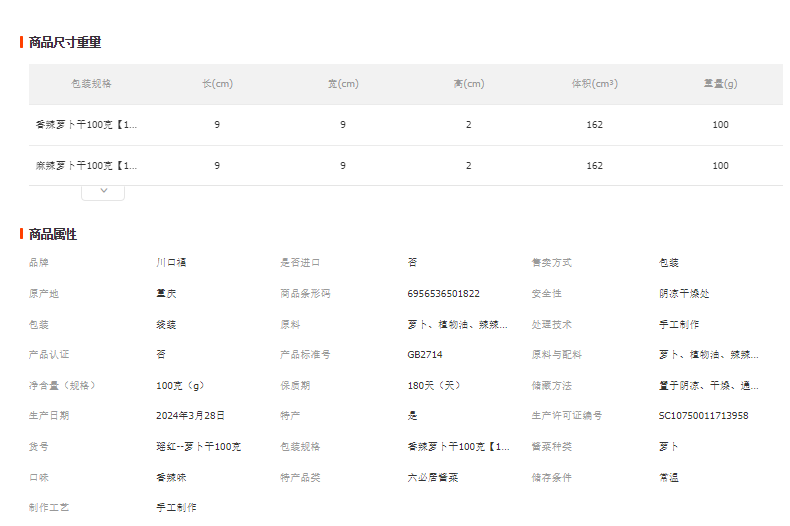790x526 pixels.
Task: Click the brand value 川口福
Action: 171,263
